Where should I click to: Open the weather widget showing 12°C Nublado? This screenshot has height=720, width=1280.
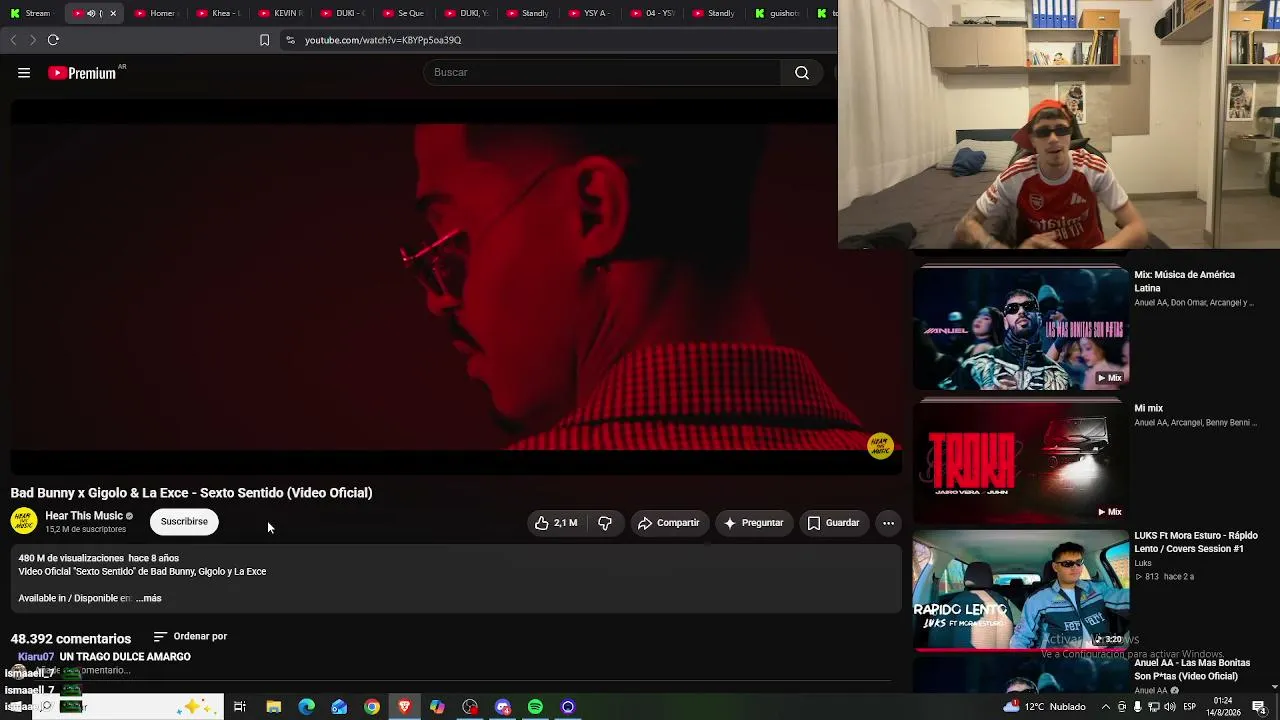[x=1043, y=707]
